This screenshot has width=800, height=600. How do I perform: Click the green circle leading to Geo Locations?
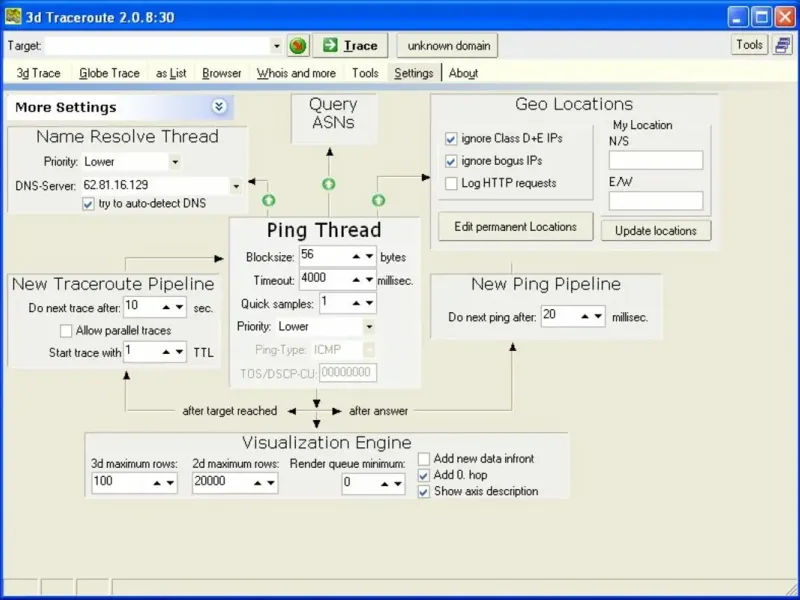378,201
